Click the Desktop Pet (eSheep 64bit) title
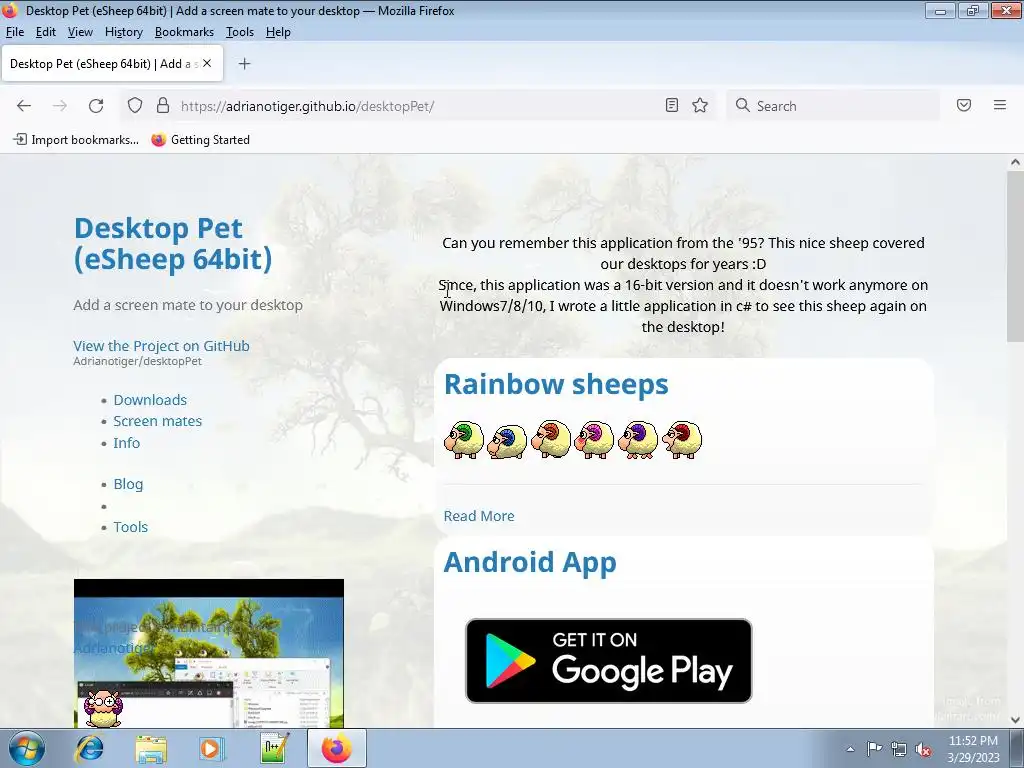Image resolution: width=1024 pixels, height=768 pixels. (173, 244)
